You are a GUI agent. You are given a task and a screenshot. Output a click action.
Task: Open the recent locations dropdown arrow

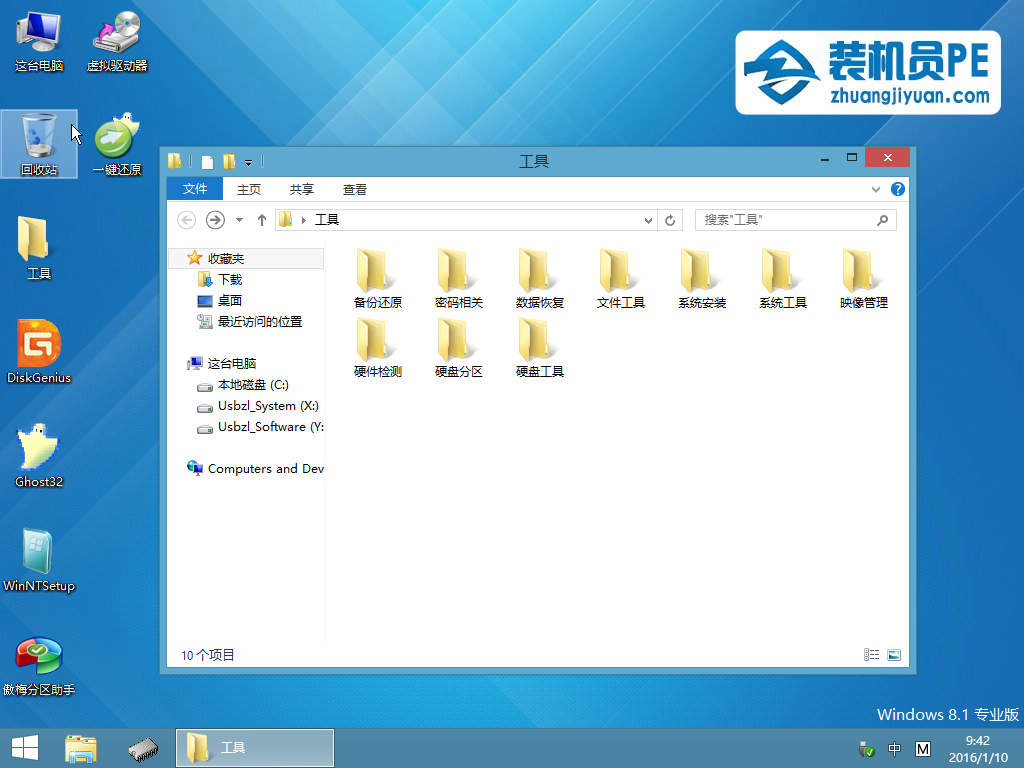[240, 220]
